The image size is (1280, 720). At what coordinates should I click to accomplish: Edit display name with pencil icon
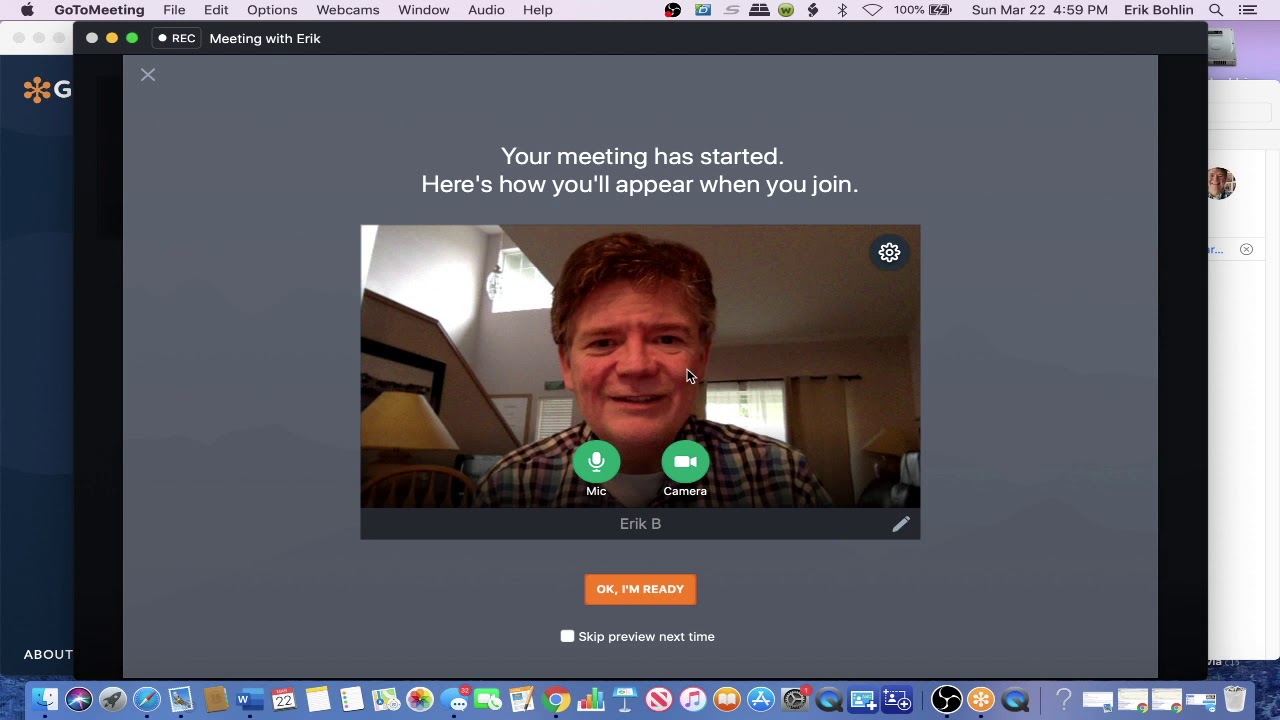(x=901, y=524)
